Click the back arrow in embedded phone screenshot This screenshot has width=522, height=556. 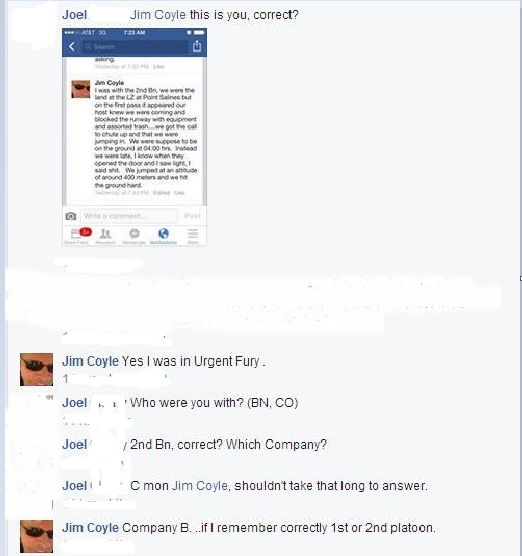(72, 46)
